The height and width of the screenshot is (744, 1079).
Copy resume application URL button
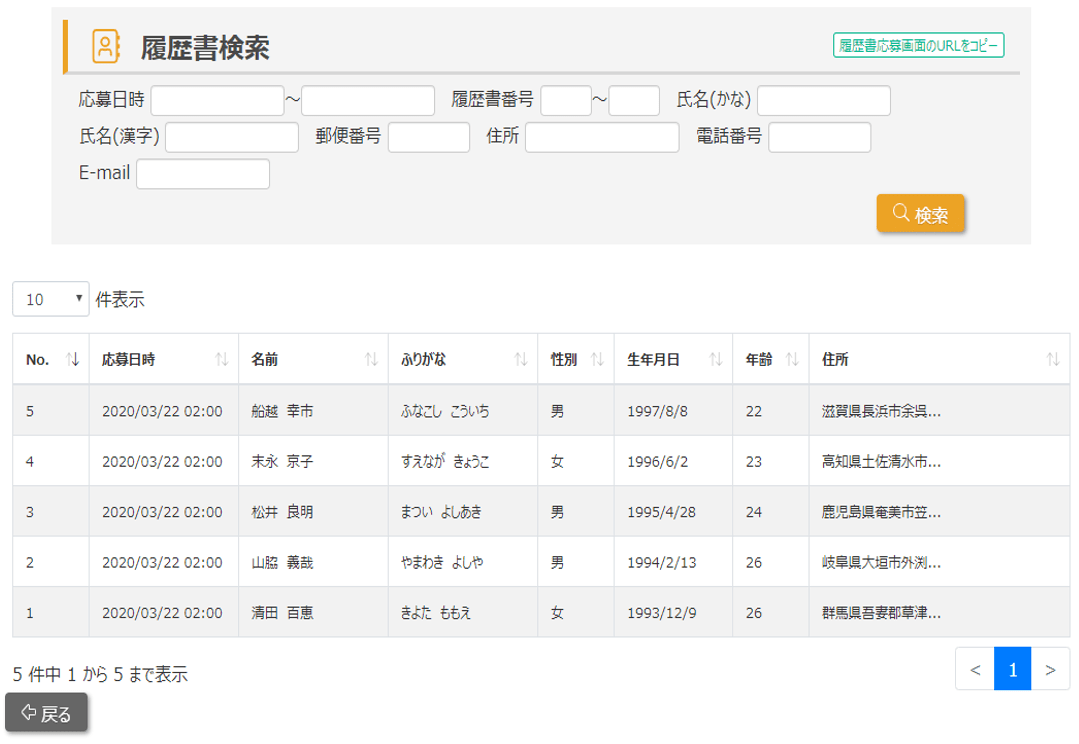(x=918, y=46)
